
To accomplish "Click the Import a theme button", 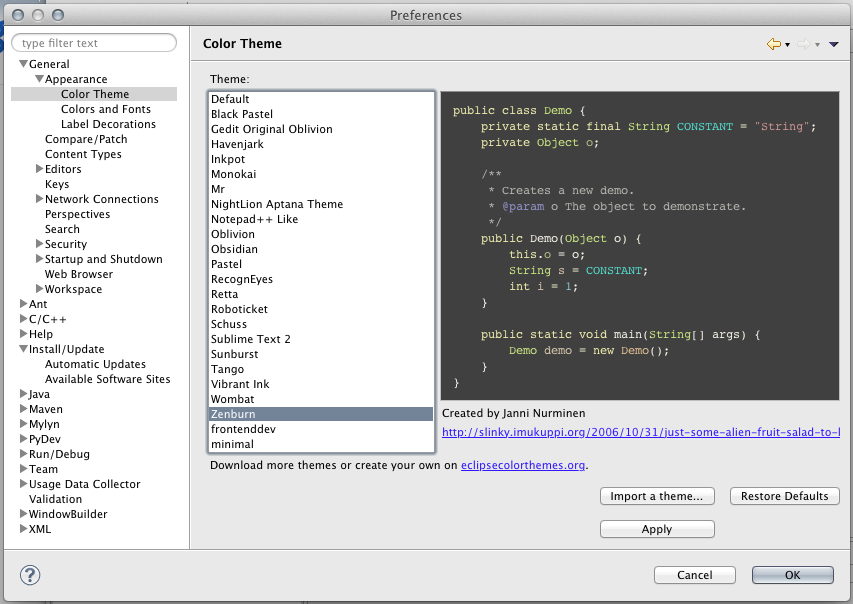I will click(657, 496).
